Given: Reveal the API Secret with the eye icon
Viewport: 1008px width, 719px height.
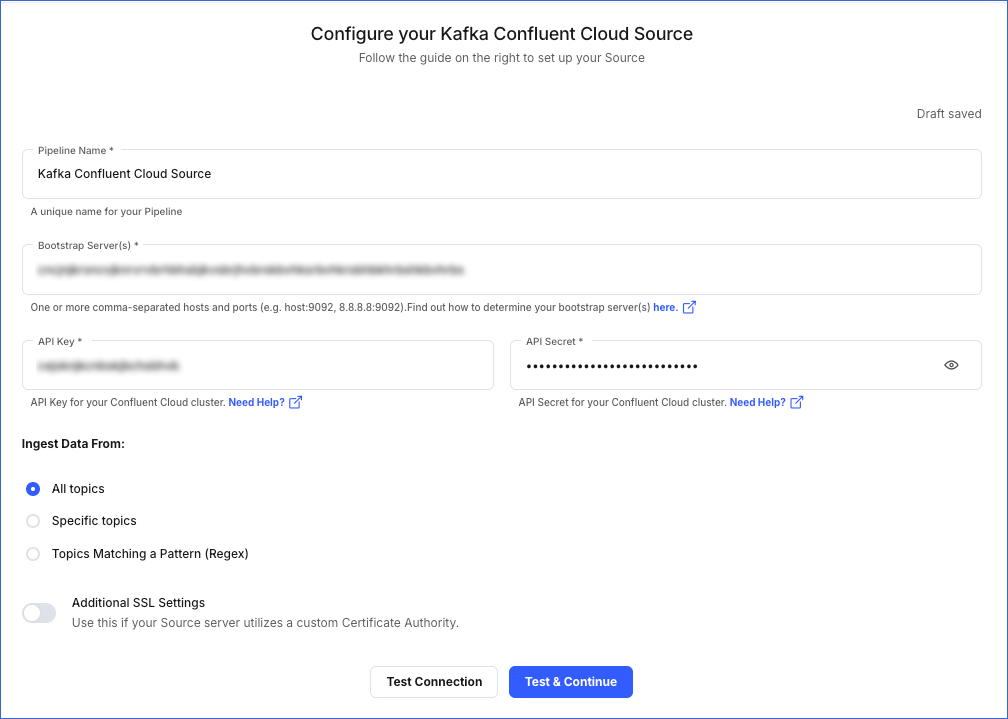Looking at the screenshot, I should click(951, 365).
